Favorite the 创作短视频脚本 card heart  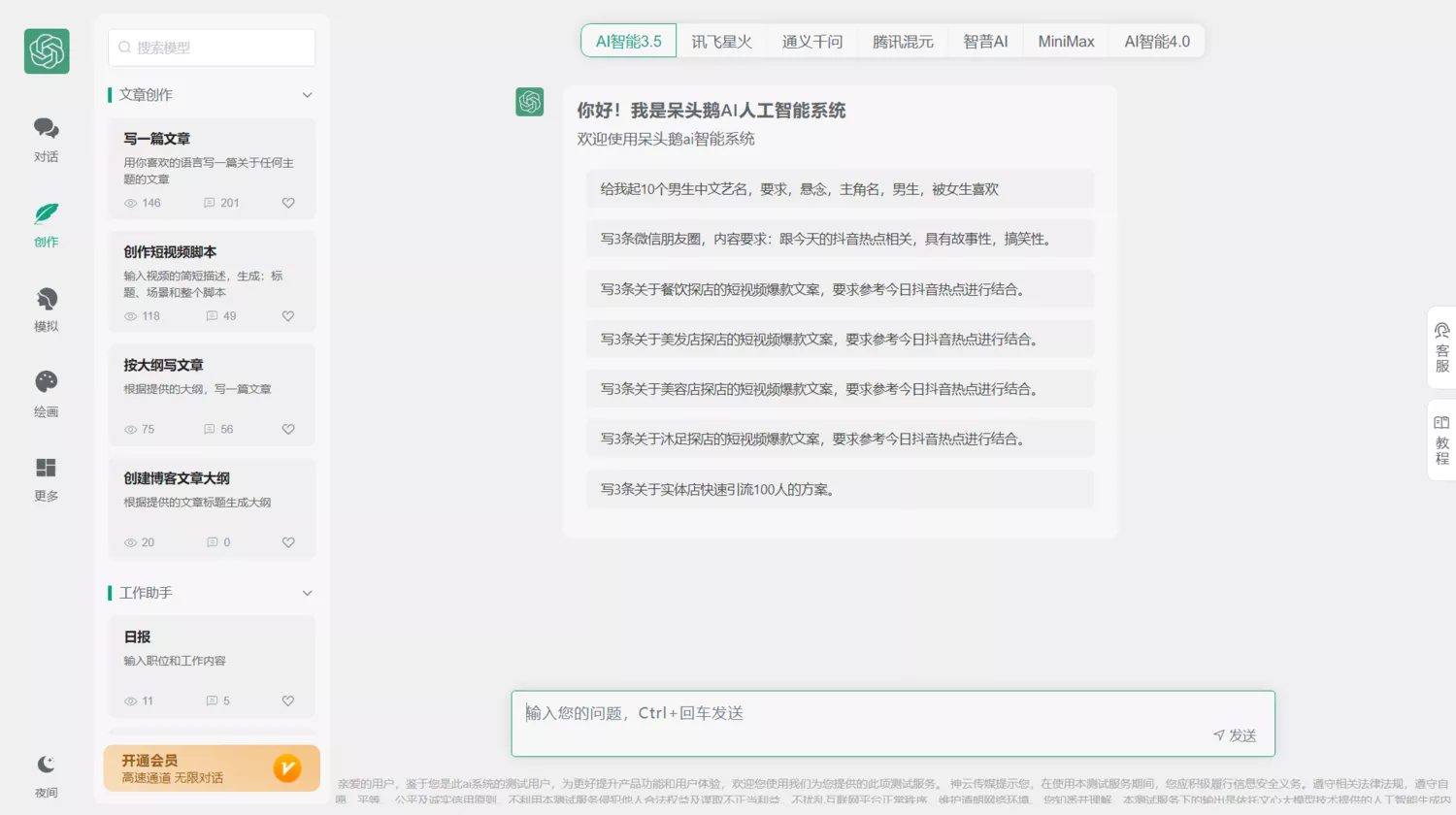[288, 316]
